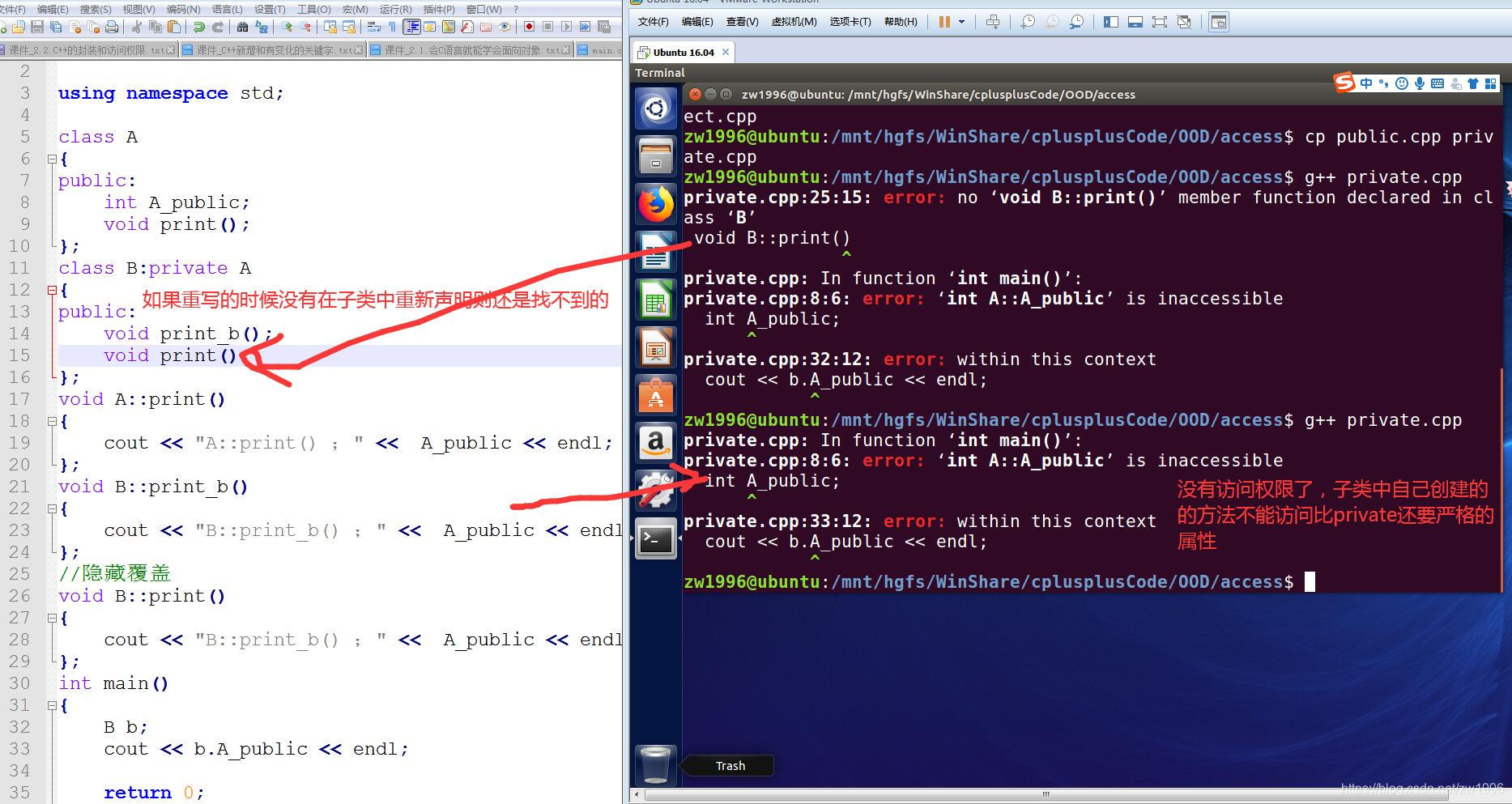
Task: Send Ctrl+Alt+Del to the virtual machine
Action: click(x=993, y=22)
